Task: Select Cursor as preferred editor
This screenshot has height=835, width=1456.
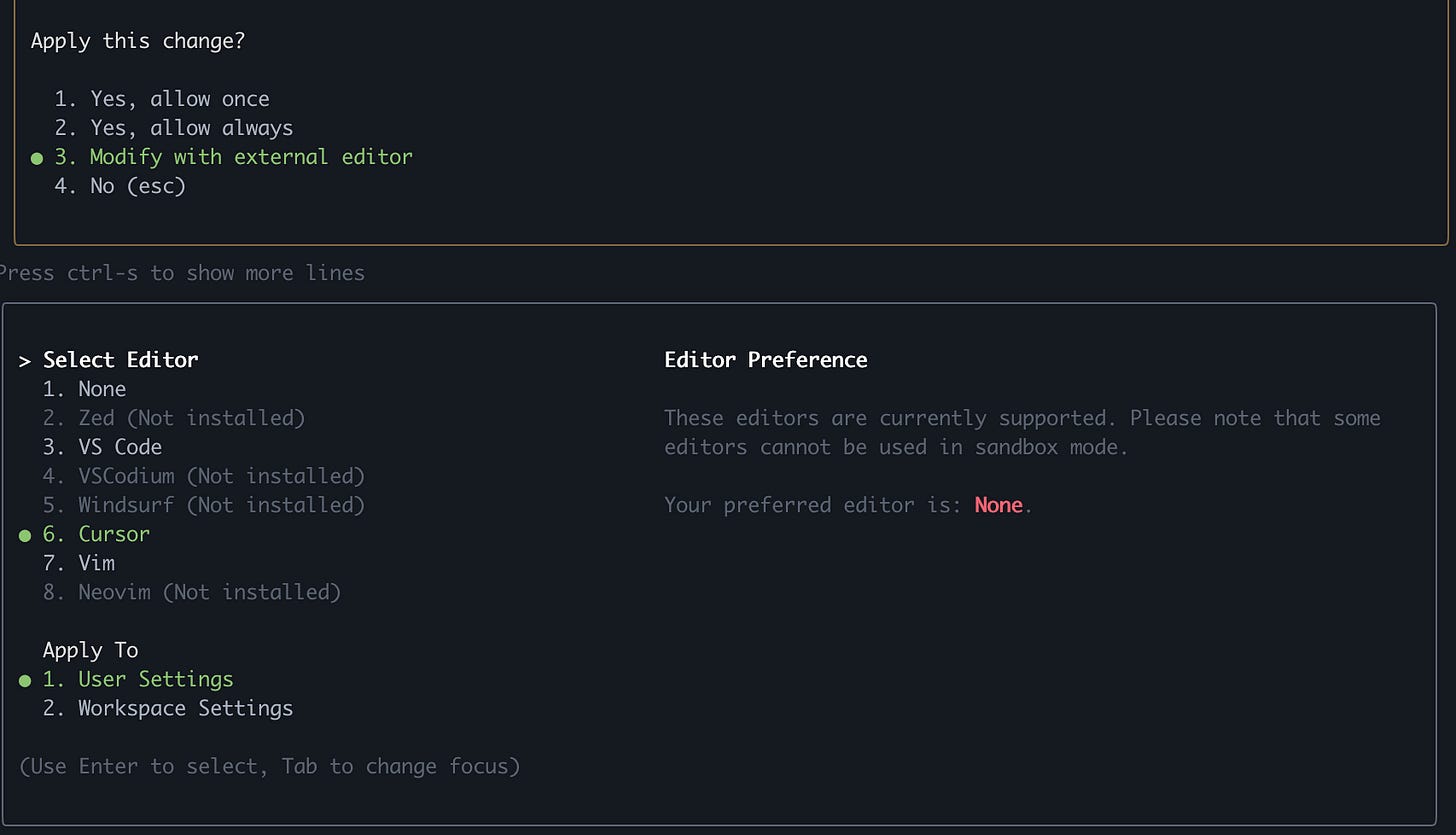Action: point(113,533)
